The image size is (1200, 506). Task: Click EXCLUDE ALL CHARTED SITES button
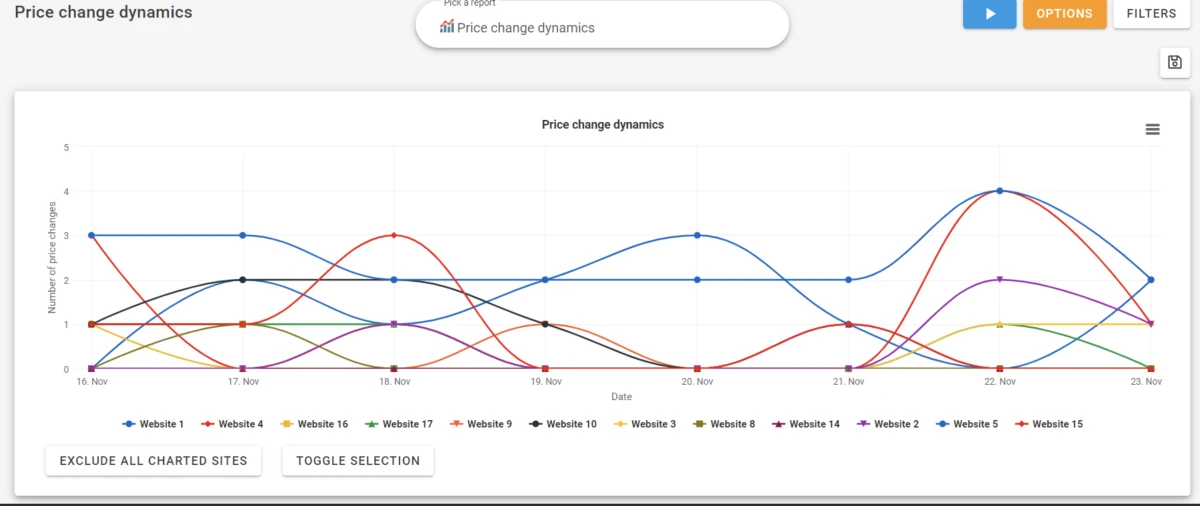click(154, 461)
